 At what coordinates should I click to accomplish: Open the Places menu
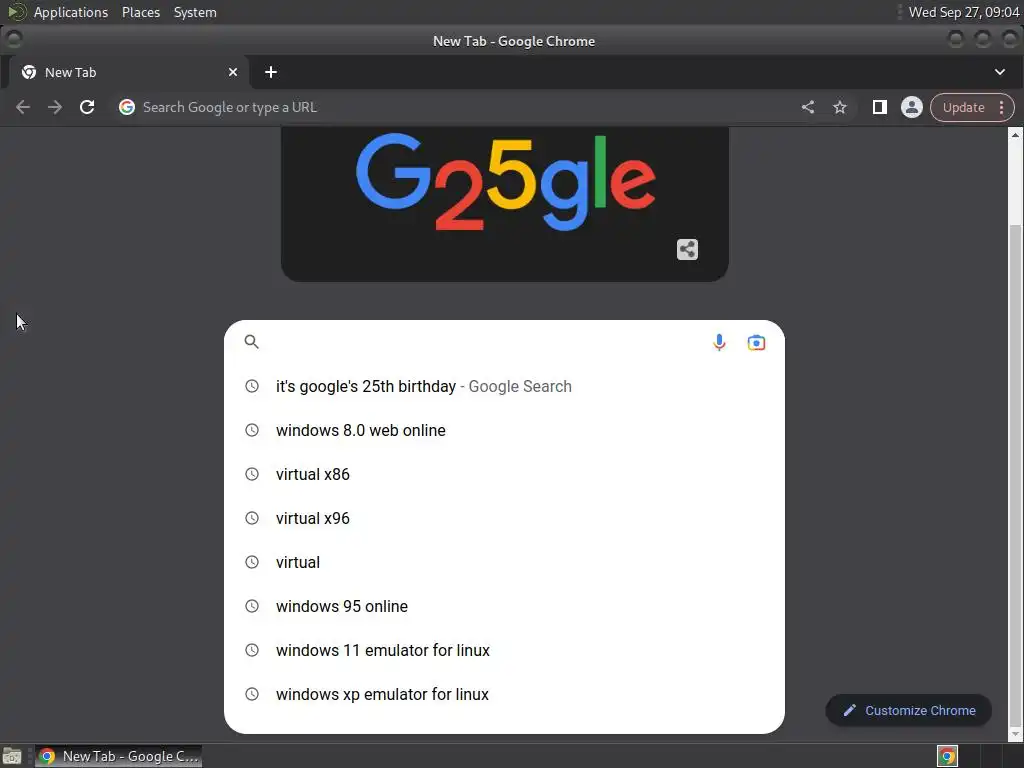[x=141, y=12]
